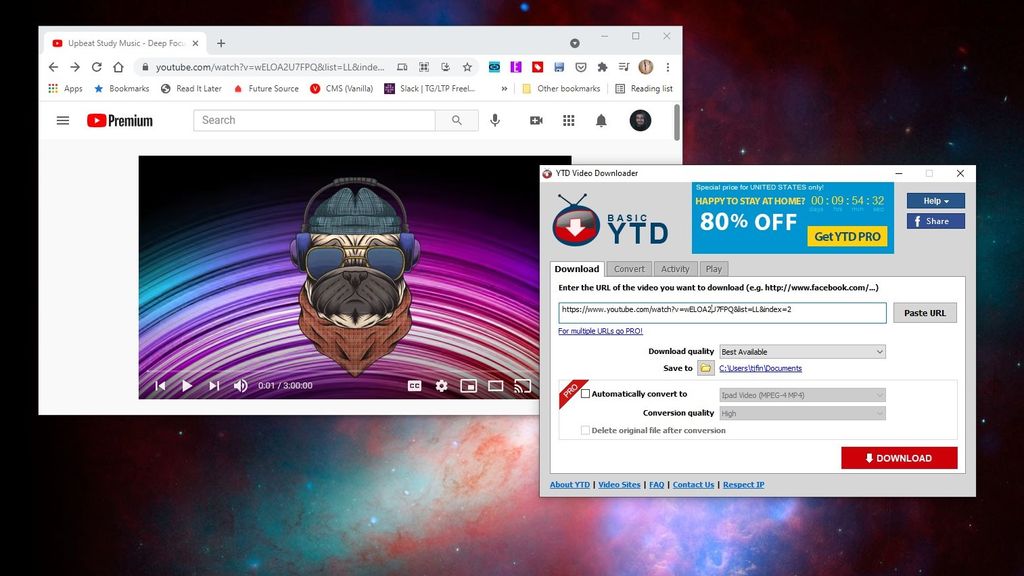1024x576 pixels.
Task: Open the Save to folder icon in YTD
Action: pos(705,367)
